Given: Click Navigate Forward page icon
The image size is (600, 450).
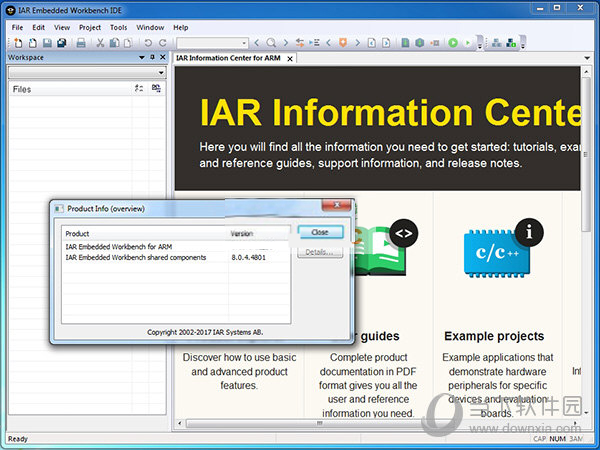Looking at the screenshot, I should coord(386,43).
